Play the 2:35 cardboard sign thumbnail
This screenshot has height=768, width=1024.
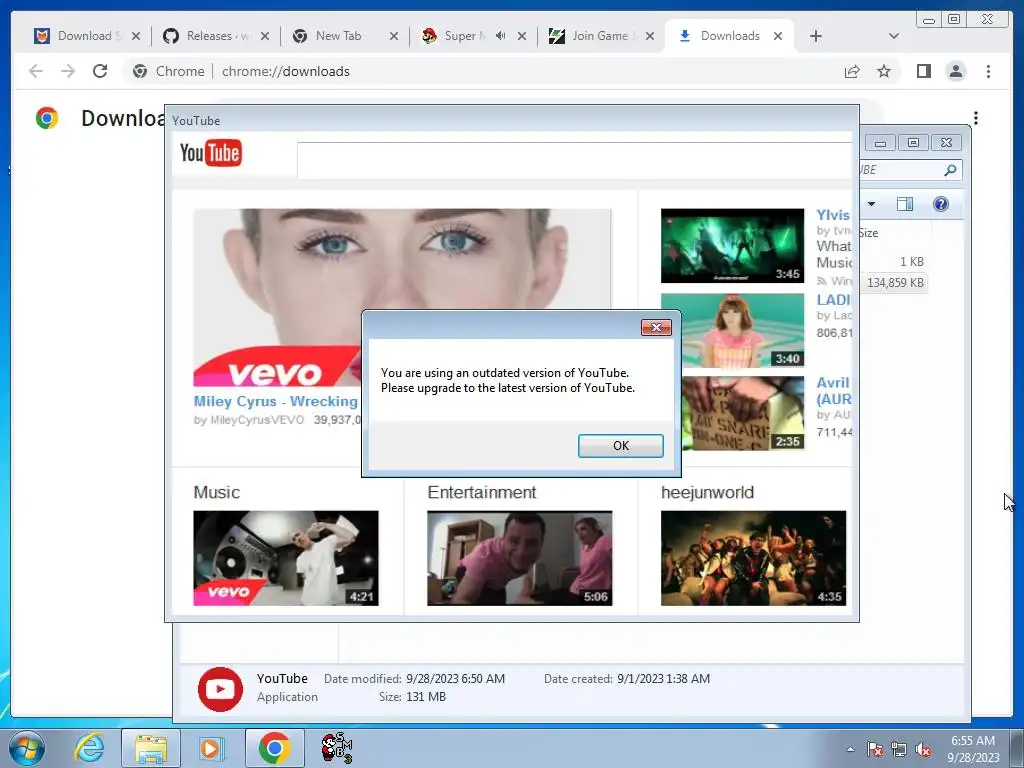743,413
